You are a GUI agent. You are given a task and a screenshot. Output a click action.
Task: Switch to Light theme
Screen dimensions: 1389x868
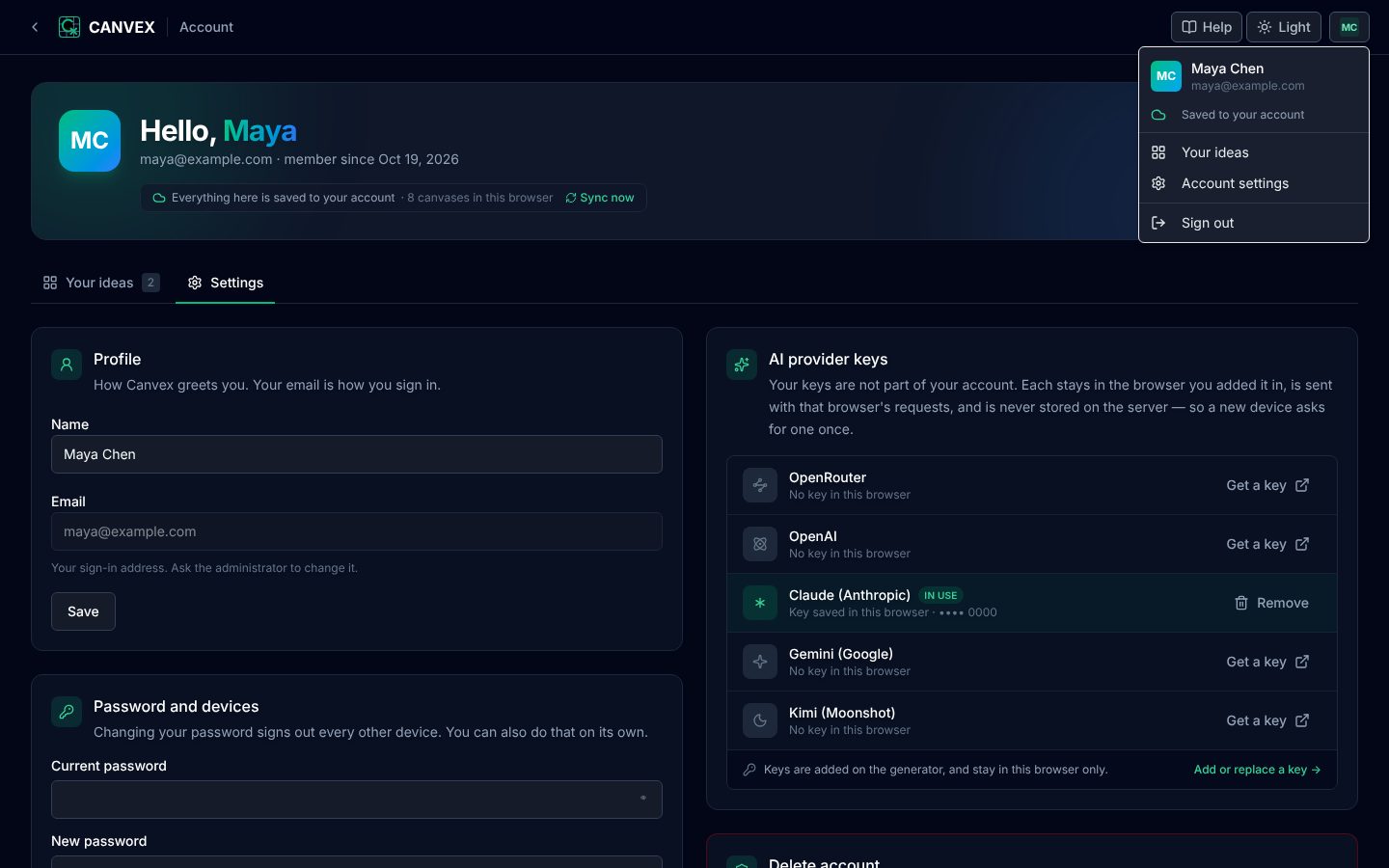click(1284, 27)
